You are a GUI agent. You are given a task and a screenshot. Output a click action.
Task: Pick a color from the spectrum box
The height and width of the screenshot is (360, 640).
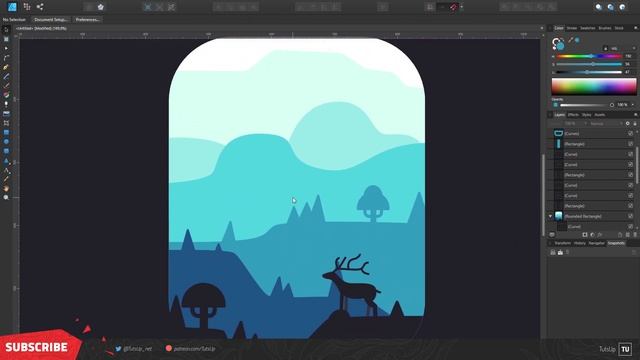594,86
